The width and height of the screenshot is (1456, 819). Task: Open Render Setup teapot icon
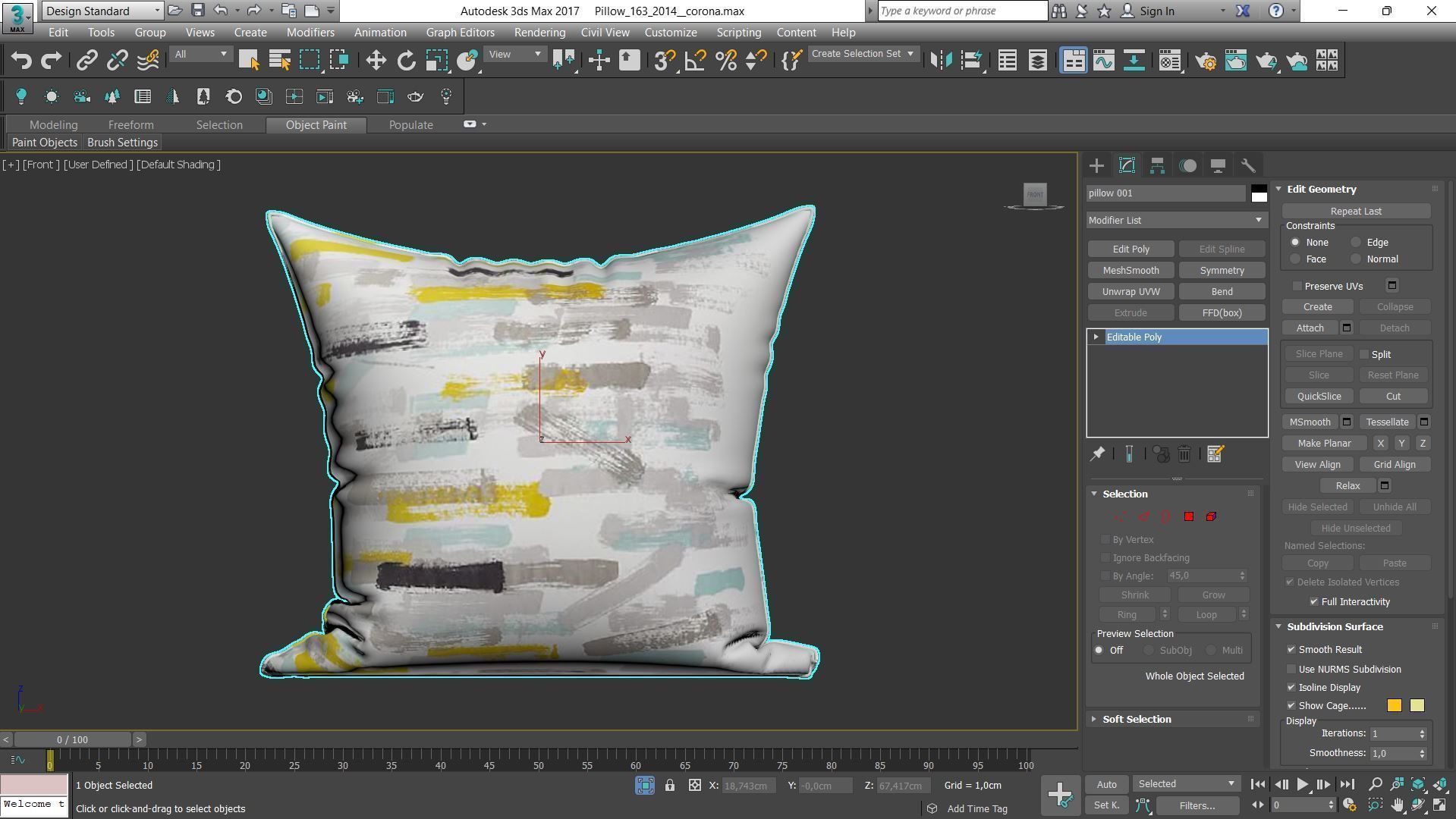[x=1206, y=61]
